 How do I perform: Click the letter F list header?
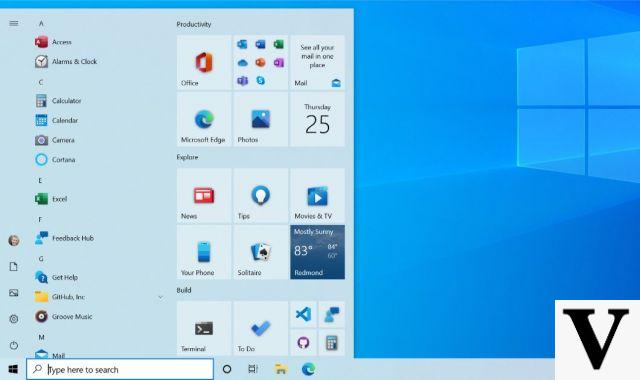[40, 220]
